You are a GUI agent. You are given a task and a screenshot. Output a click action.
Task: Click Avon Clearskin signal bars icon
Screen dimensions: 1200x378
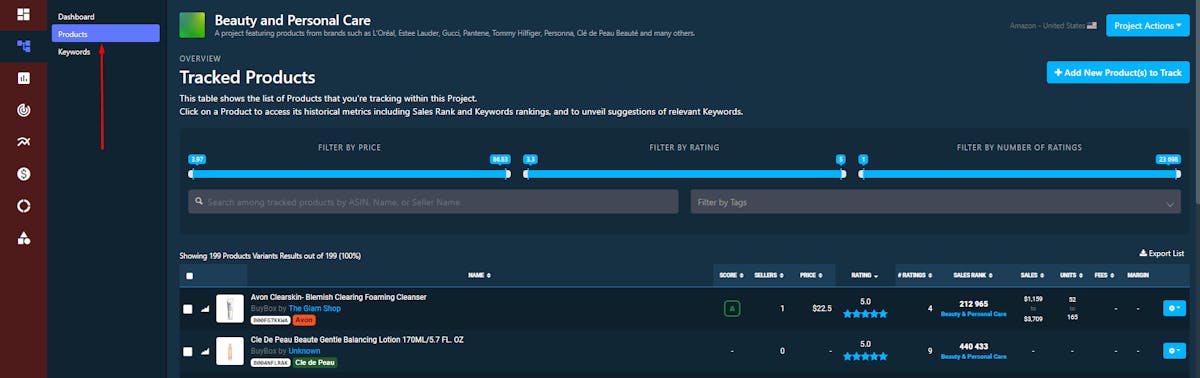205,309
